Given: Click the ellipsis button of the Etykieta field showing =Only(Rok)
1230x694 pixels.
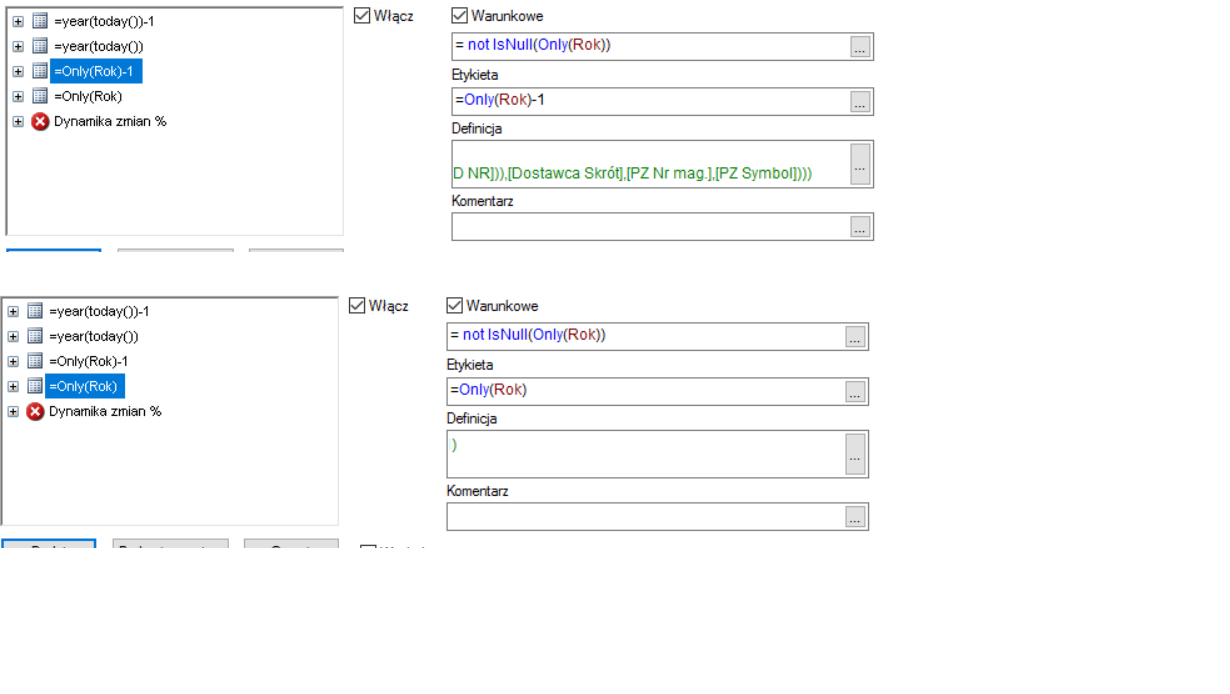Looking at the screenshot, I should click(x=855, y=392).
